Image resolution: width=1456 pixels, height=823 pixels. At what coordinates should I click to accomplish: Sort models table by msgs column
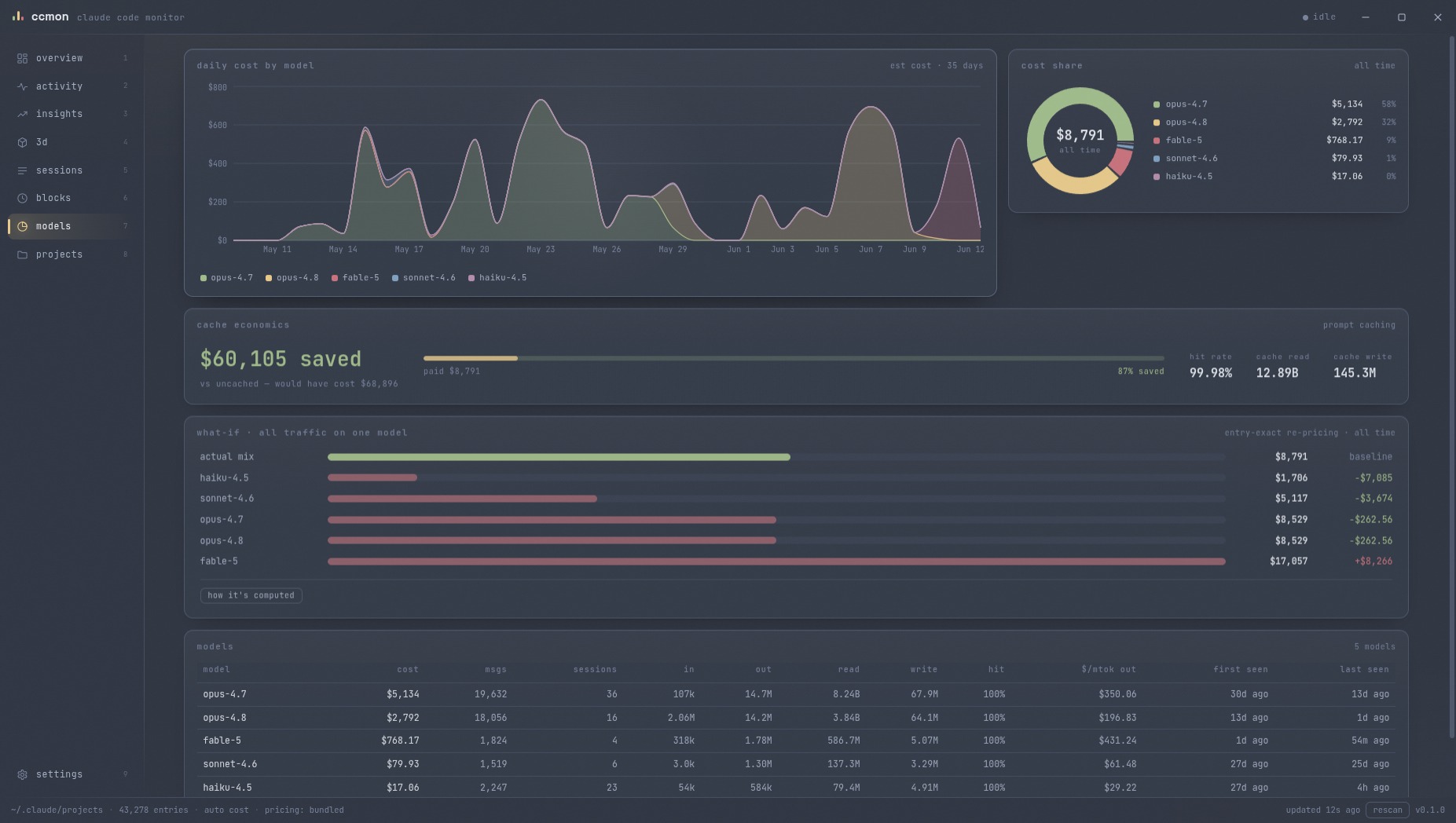point(496,670)
